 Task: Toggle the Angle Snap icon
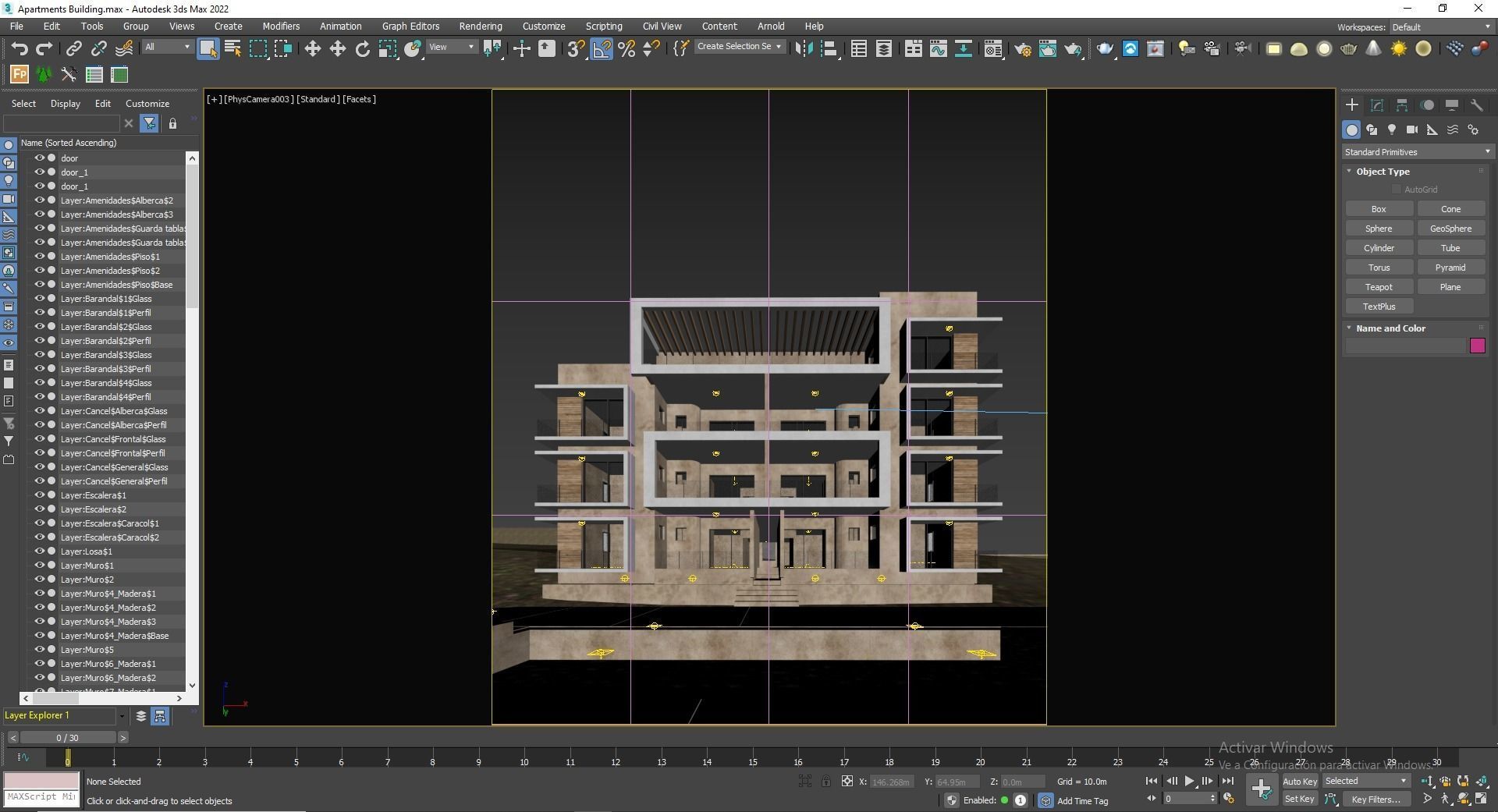click(602, 48)
